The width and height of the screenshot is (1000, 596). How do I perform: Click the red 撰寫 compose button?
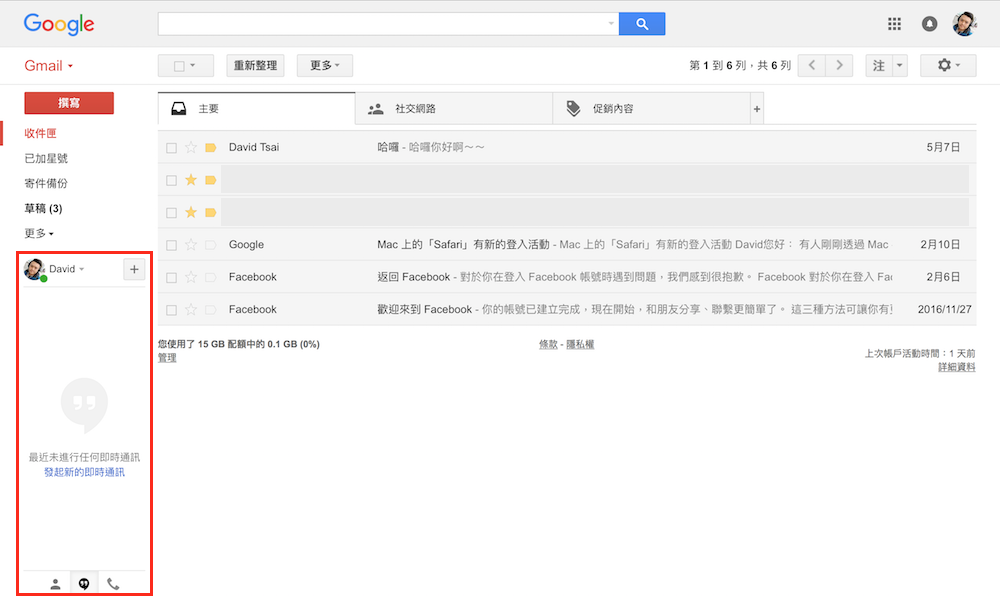click(69, 103)
